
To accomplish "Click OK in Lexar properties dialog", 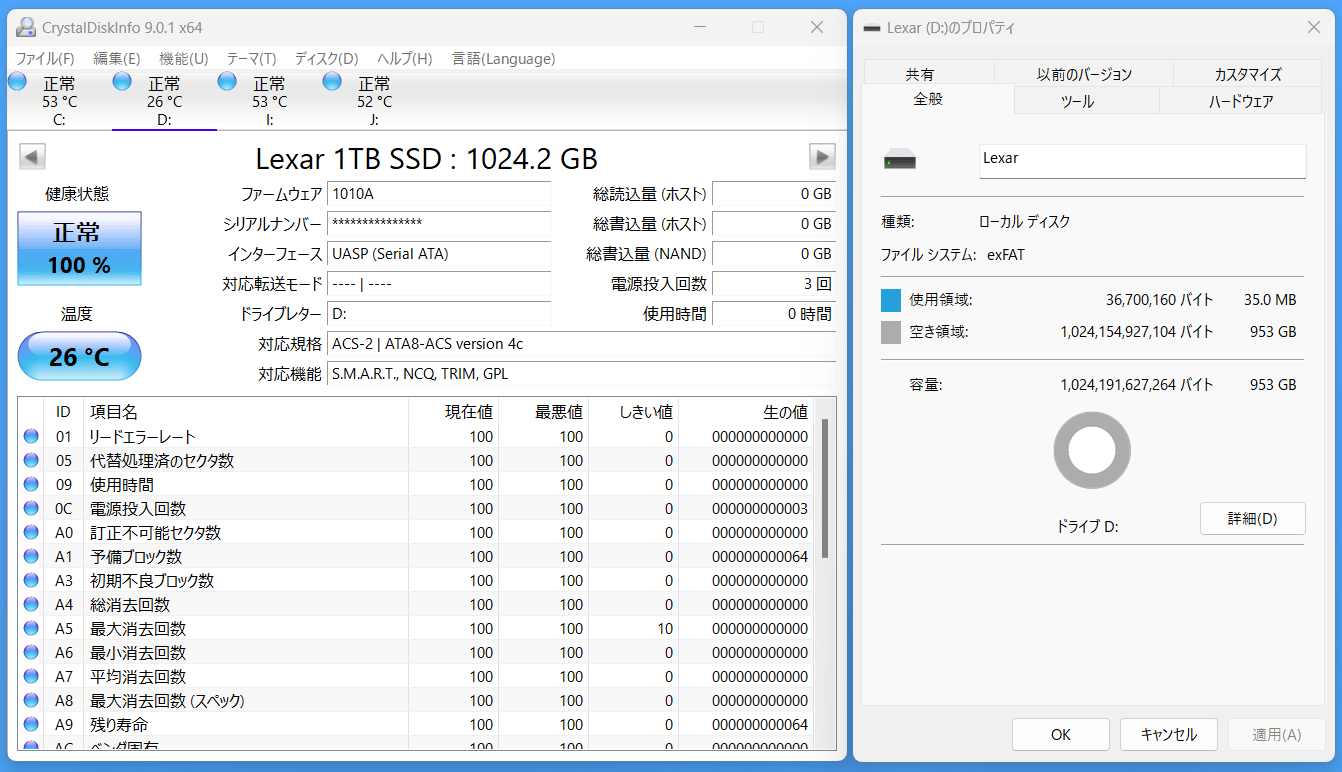I will [x=1061, y=734].
